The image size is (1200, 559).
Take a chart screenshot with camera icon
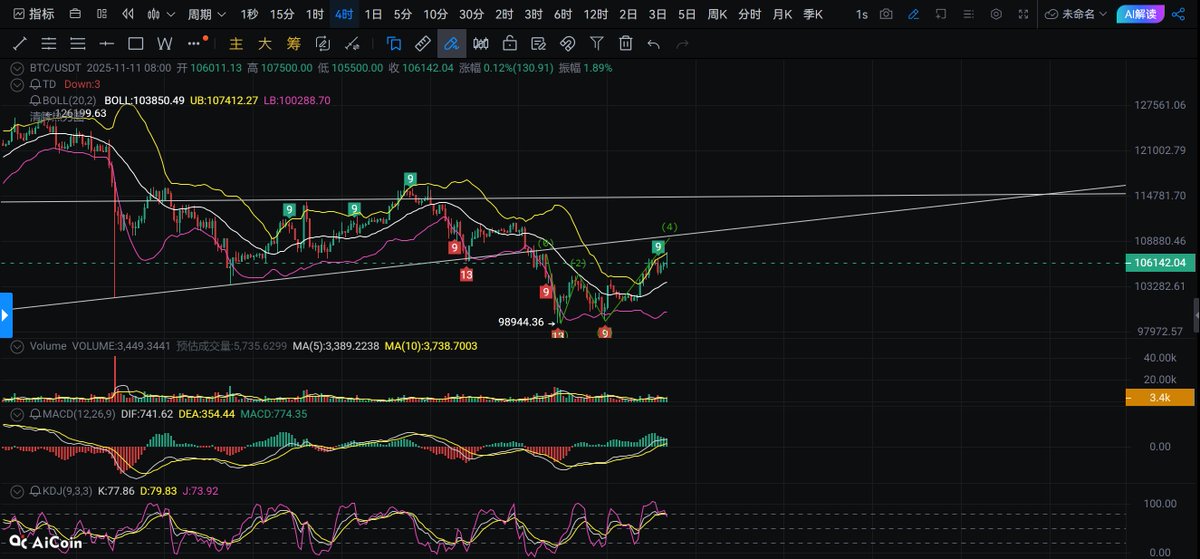coord(887,14)
